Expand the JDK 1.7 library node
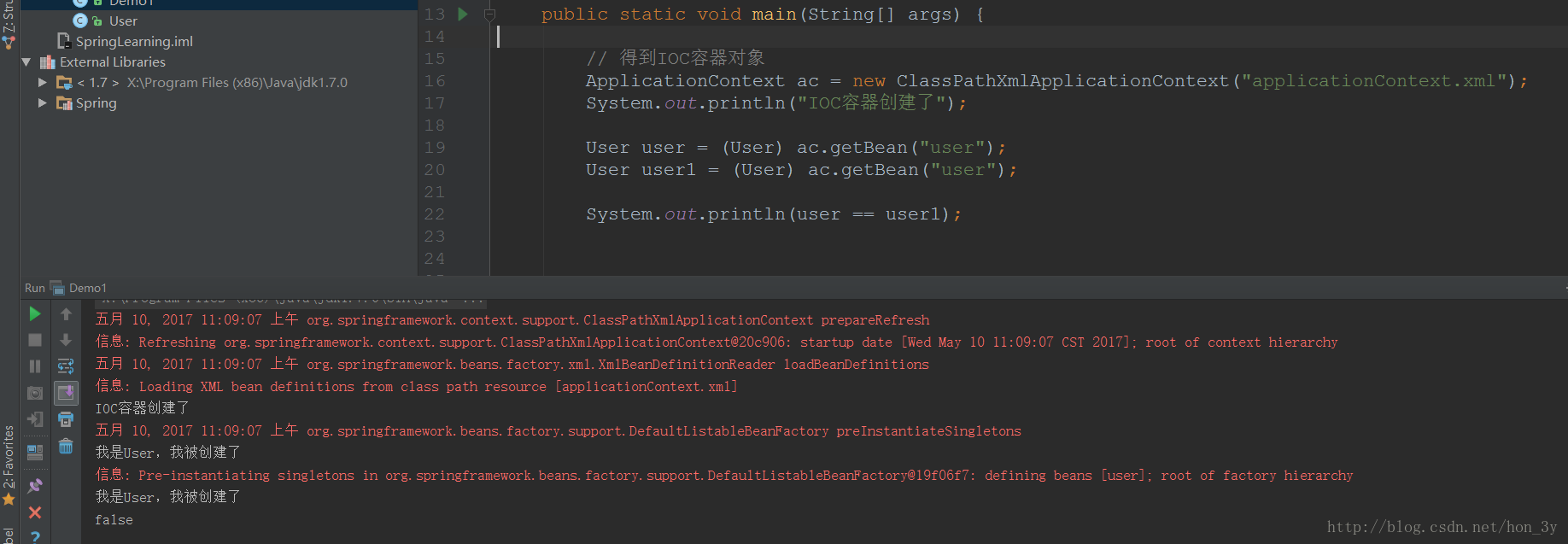Screen dimensions: 1568x544 coord(43,83)
